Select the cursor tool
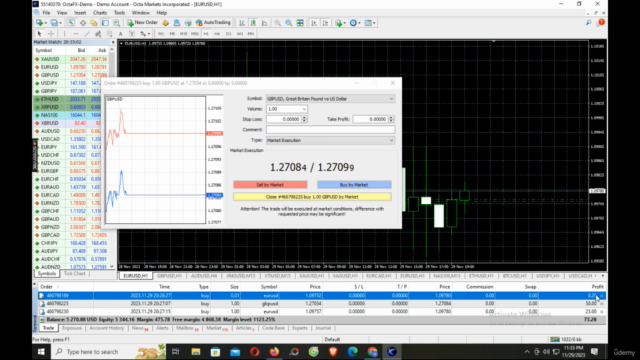 coord(39,33)
